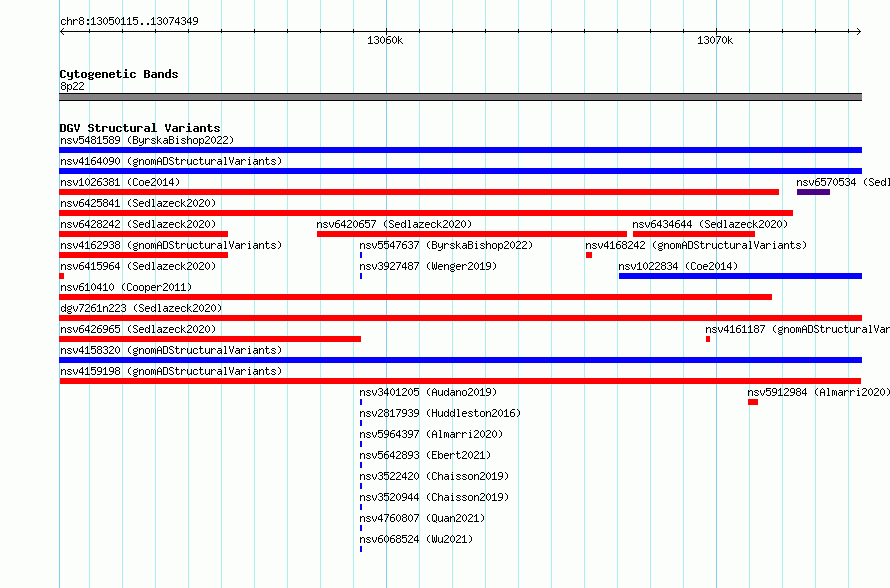
Task: Open the nsv4164090 gnomADStructuralVariants label
Action: coord(171,161)
